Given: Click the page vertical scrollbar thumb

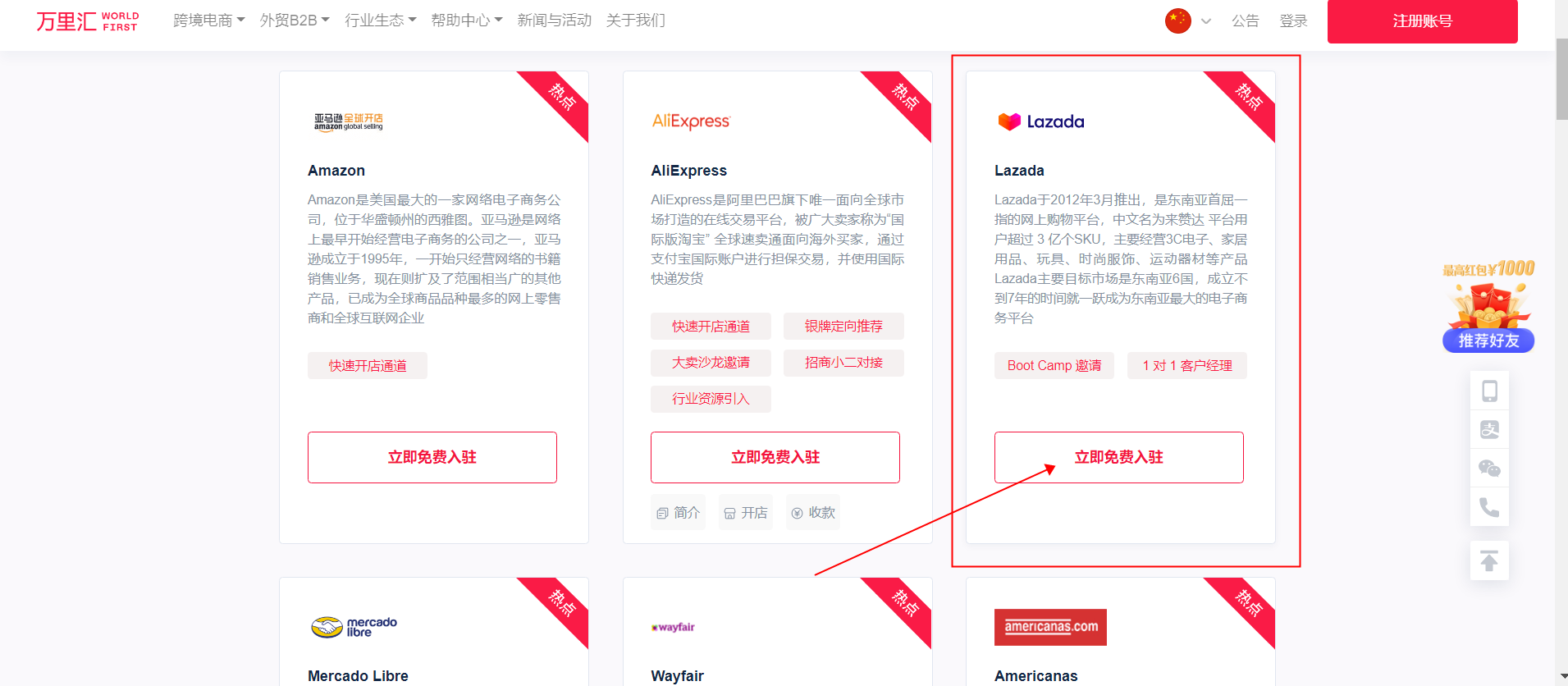Looking at the screenshot, I should pyautogui.click(x=1561, y=80).
